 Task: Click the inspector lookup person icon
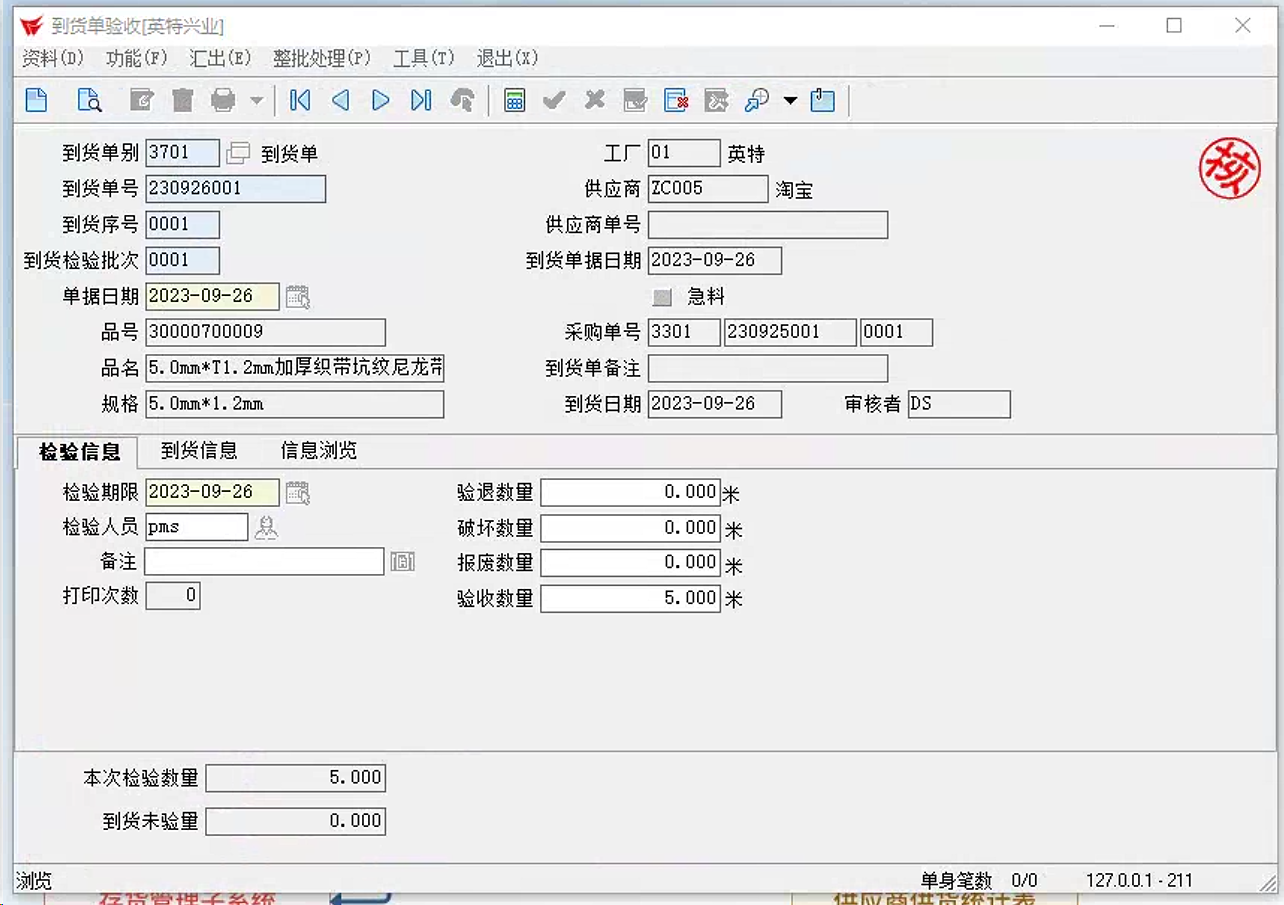(x=266, y=527)
